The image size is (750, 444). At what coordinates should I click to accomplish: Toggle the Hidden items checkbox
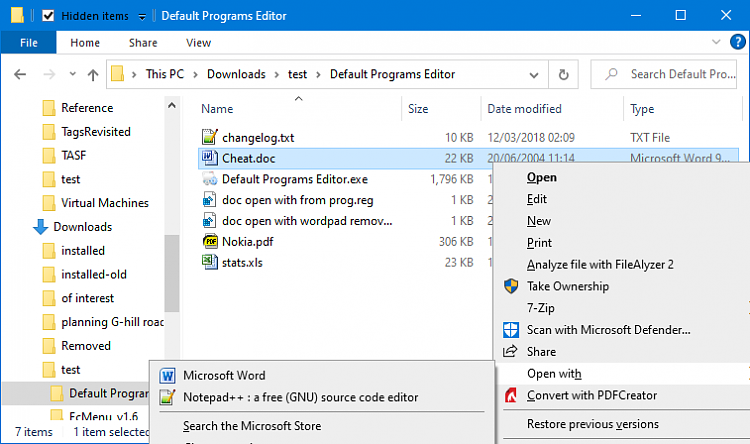click(48, 16)
